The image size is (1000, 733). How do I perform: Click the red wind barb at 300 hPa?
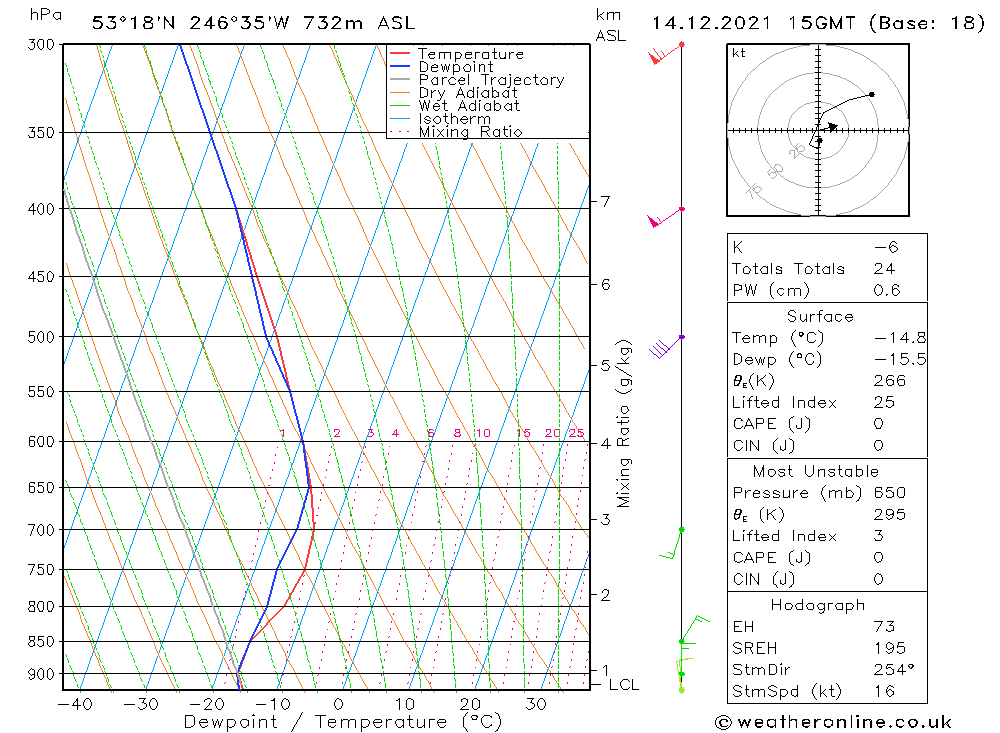tap(665, 54)
